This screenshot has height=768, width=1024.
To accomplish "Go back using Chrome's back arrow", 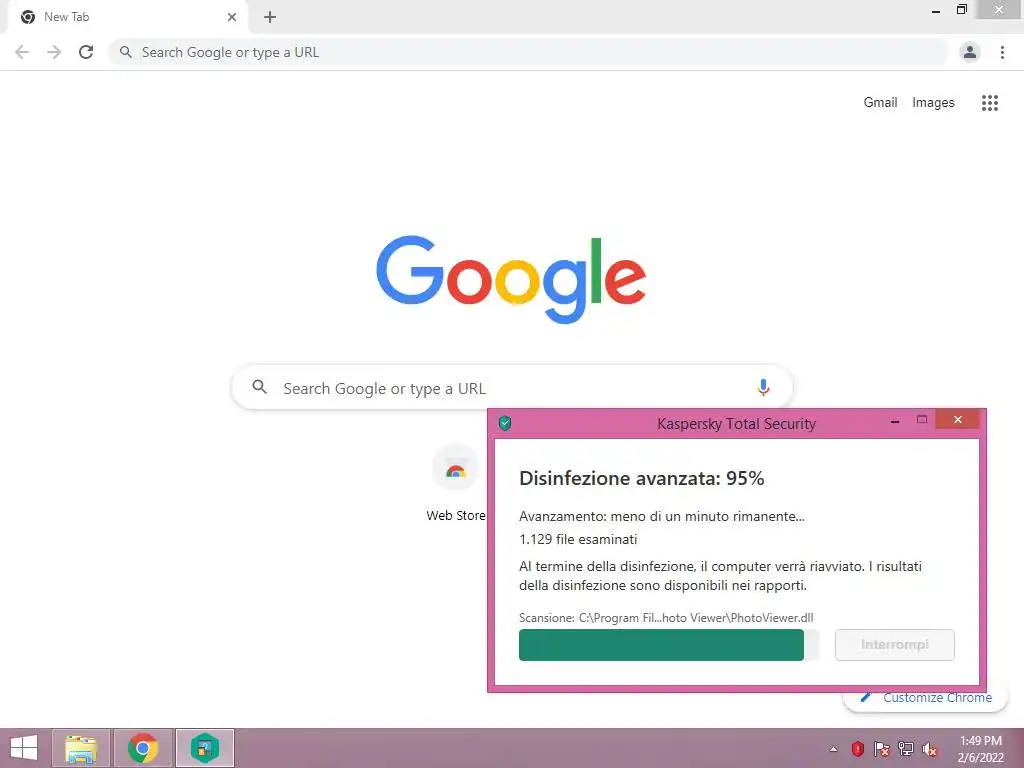I will [x=22, y=52].
